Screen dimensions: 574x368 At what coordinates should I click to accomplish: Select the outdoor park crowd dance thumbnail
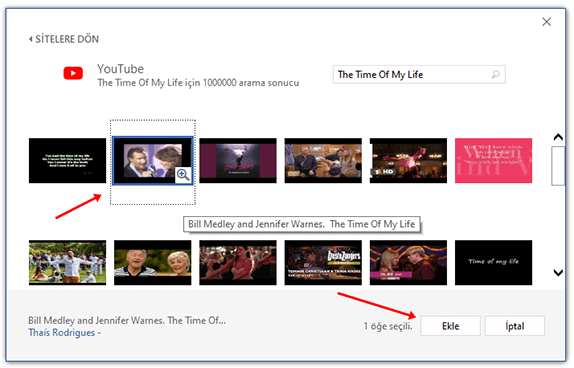[x=67, y=263]
